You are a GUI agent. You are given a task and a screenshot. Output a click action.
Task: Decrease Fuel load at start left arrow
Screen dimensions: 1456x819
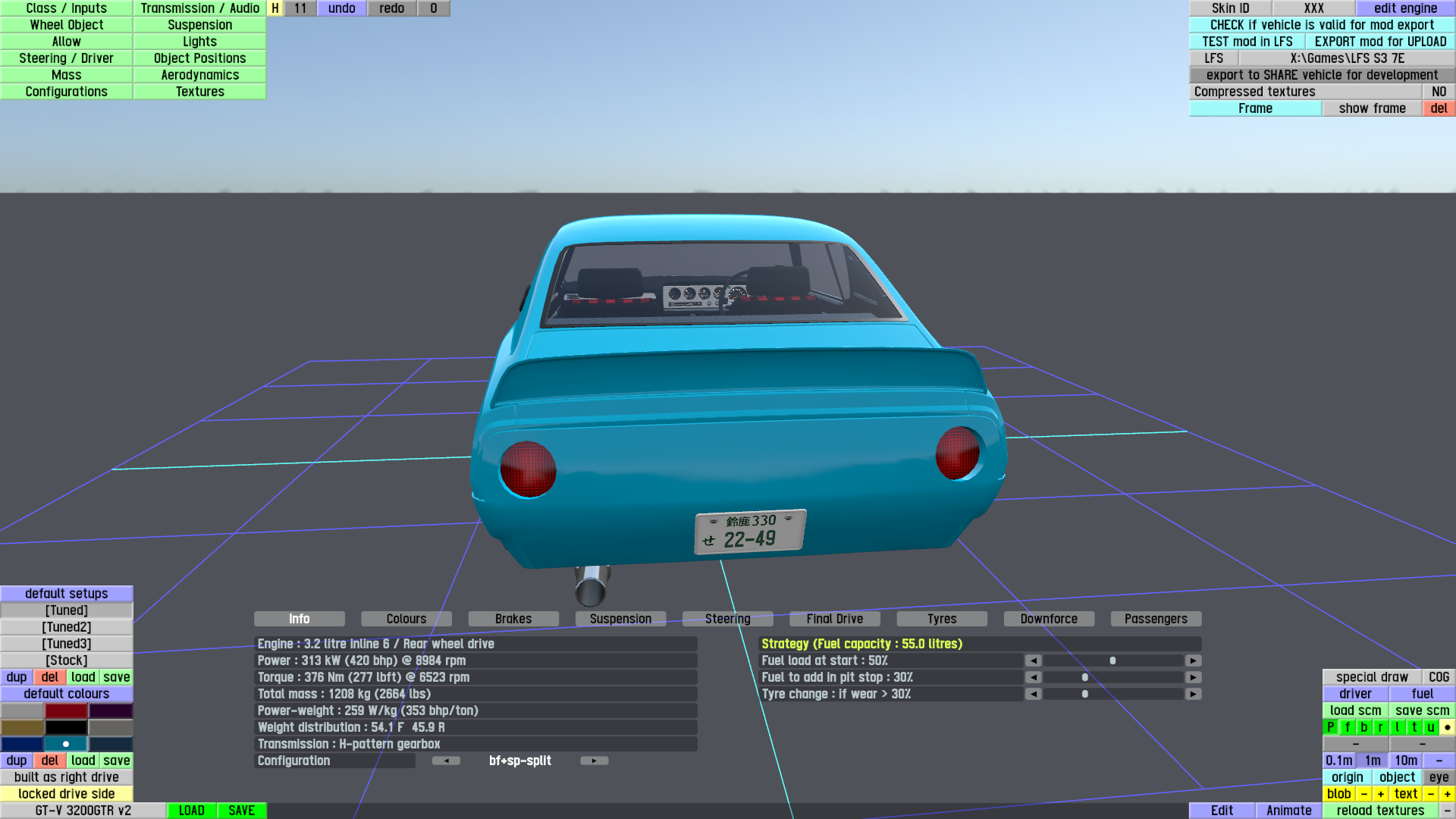point(1033,661)
